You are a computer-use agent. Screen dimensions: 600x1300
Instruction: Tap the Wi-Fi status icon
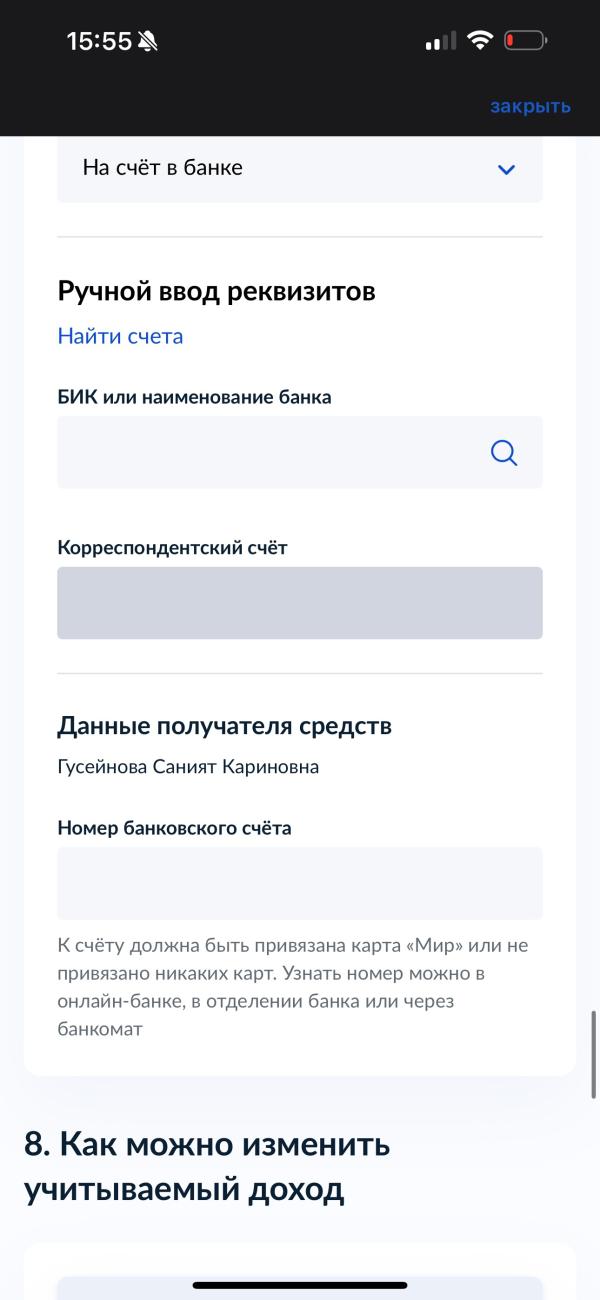point(480,41)
